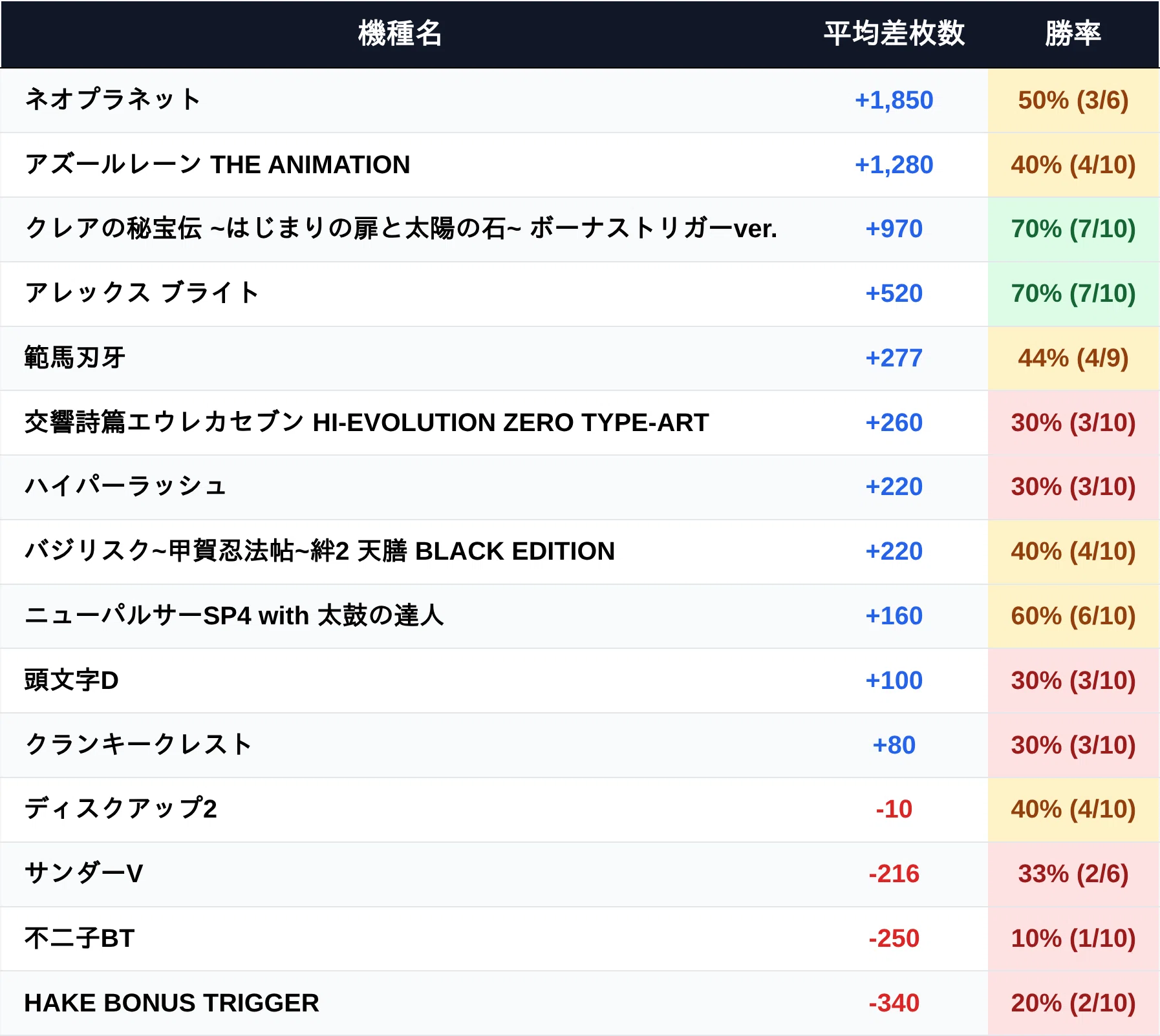
Task: Click the 10% (1/10) win rate cell
Action: 1073,938
